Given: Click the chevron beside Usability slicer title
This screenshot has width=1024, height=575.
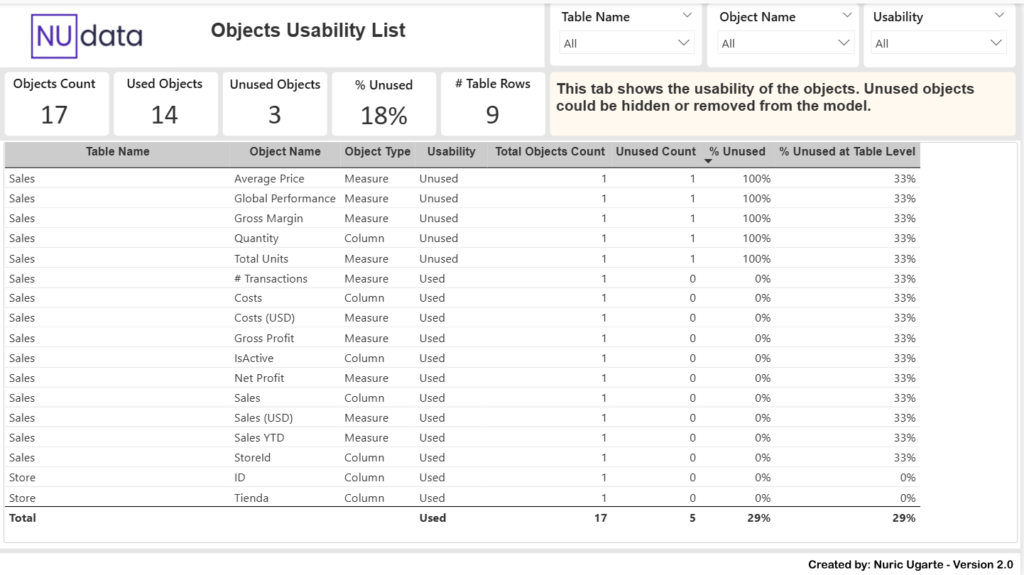Looking at the screenshot, I should [999, 16].
